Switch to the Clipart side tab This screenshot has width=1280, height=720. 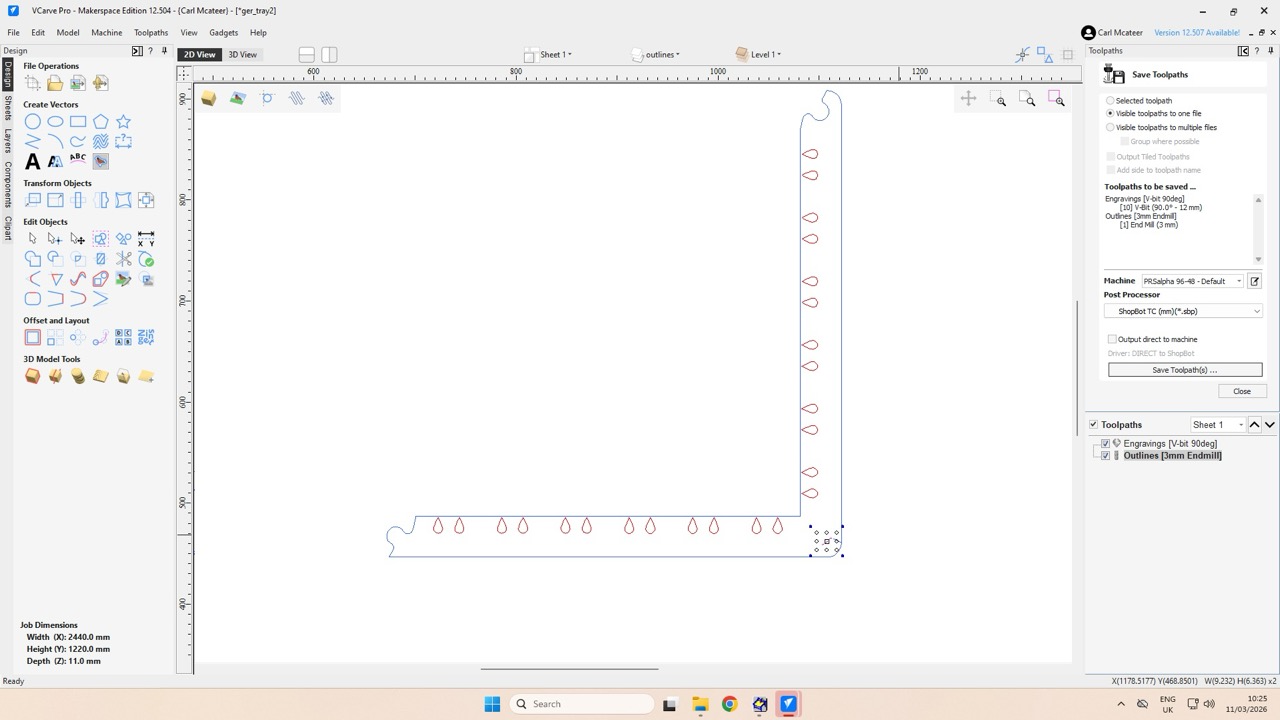(7, 228)
